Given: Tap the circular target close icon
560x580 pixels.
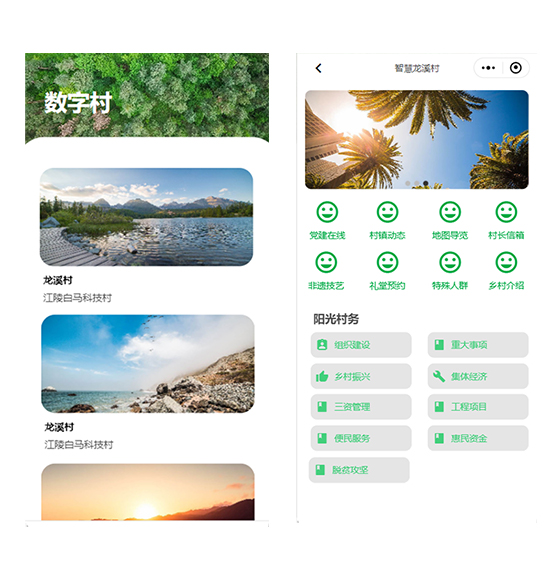Looking at the screenshot, I should 515,68.
